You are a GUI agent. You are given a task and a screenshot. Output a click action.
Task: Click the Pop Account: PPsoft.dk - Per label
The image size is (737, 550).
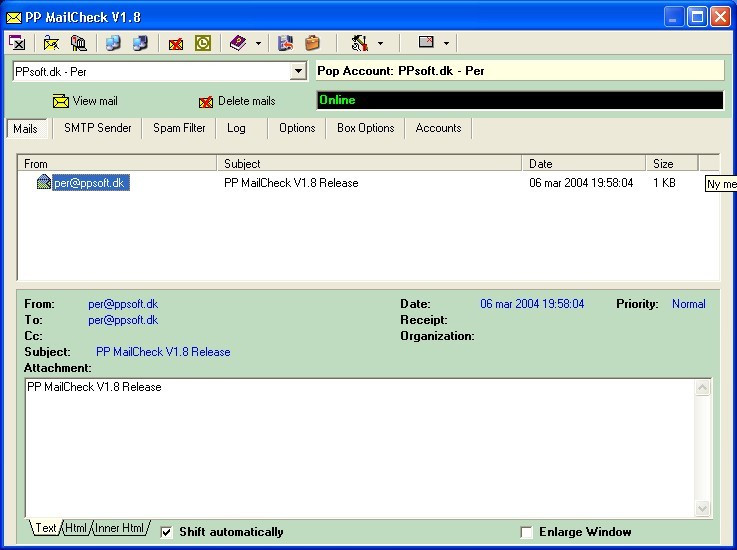(400, 71)
